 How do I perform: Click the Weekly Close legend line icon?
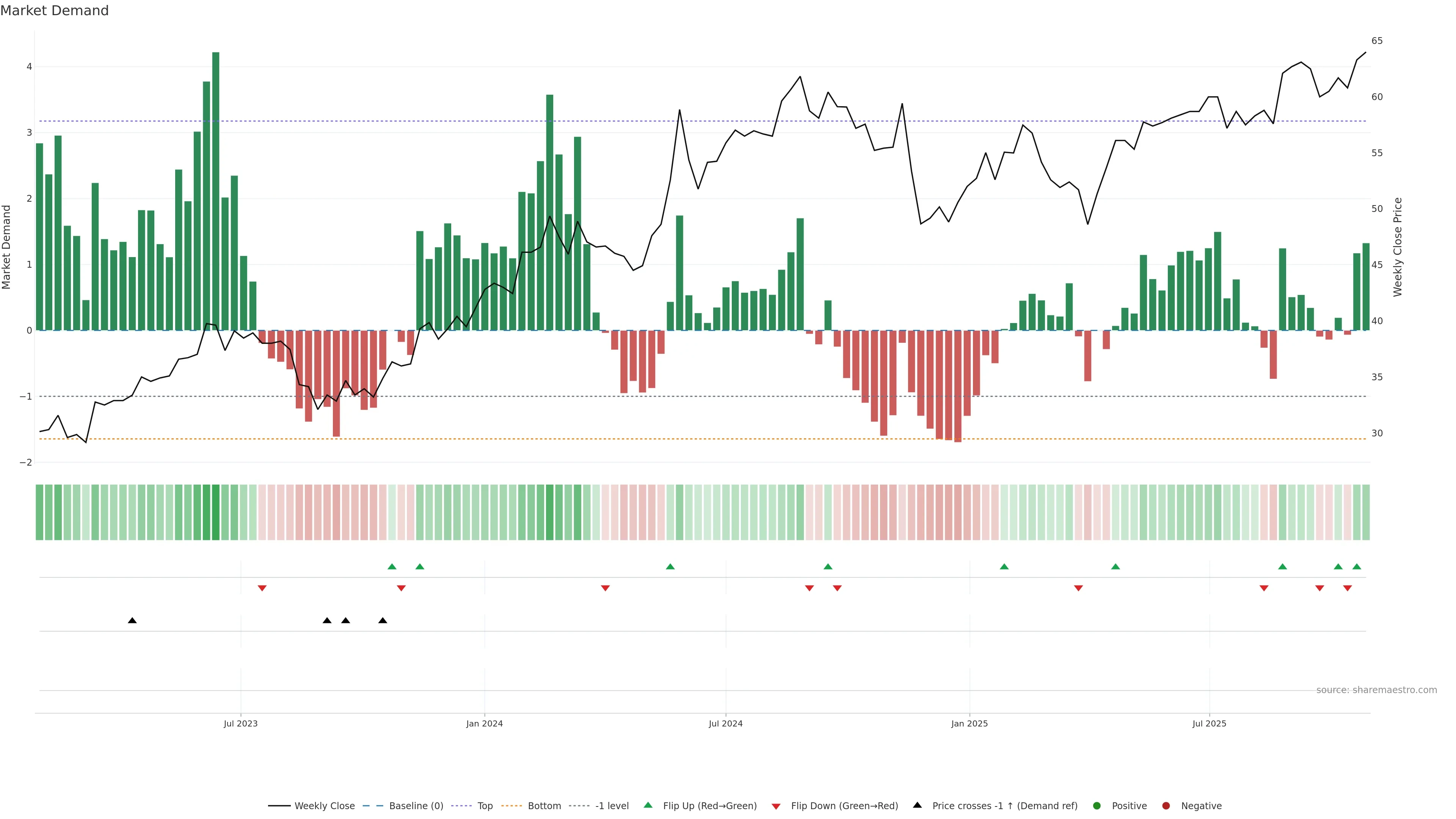tap(279, 806)
